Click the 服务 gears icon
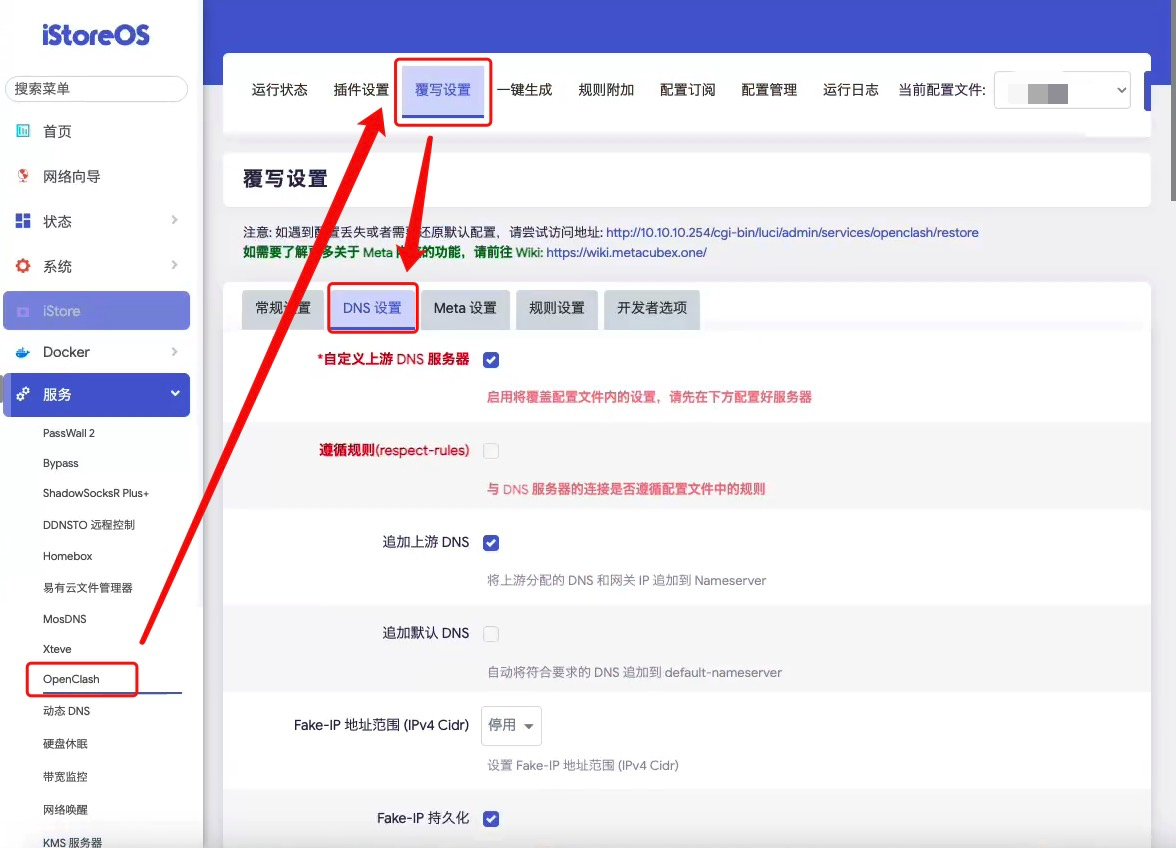Viewport: 1176px width, 848px height. tap(23, 394)
